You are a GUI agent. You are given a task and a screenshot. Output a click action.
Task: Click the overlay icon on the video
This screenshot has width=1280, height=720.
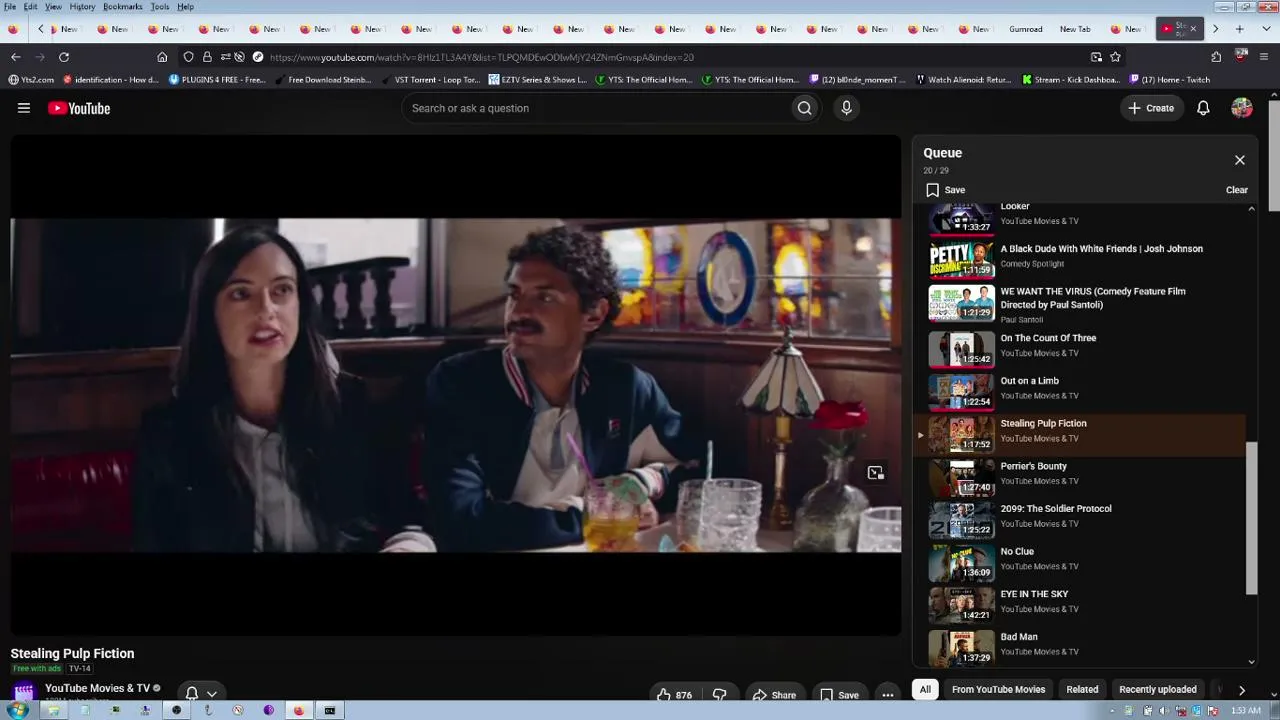coord(875,473)
